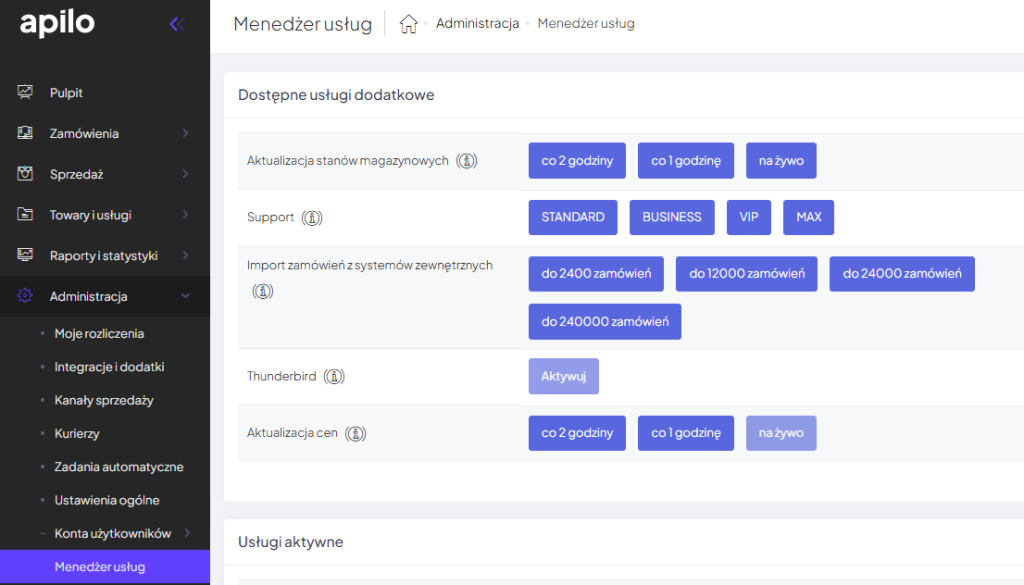Open Integracje i dodatki page
The image size is (1024, 585).
(109, 367)
